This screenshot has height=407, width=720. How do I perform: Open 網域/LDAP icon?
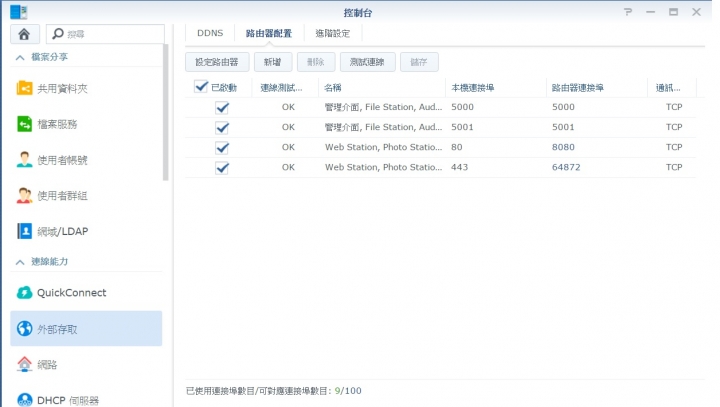point(24,231)
